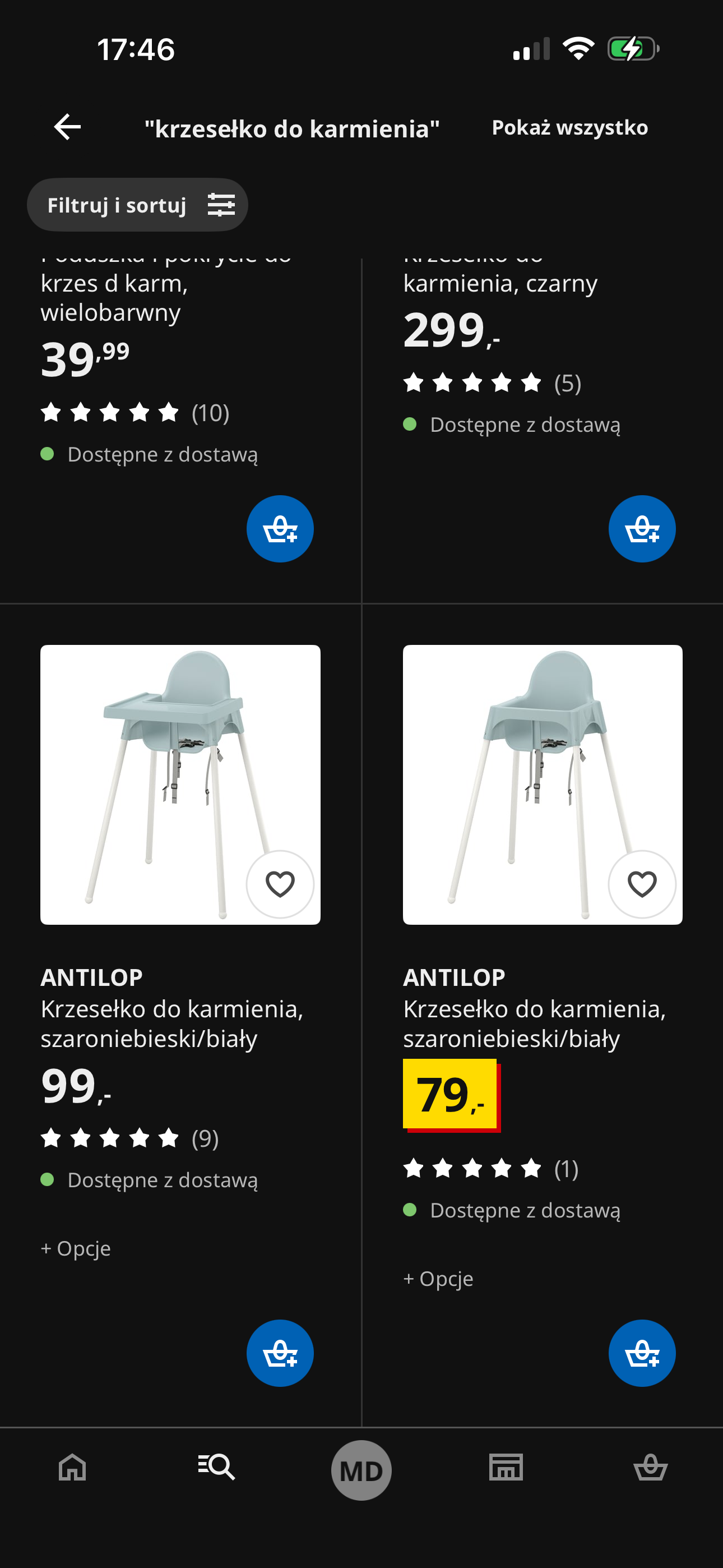Open the MD profile avatar
The width and height of the screenshot is (723, 1568).
[x=361, y=1470]
